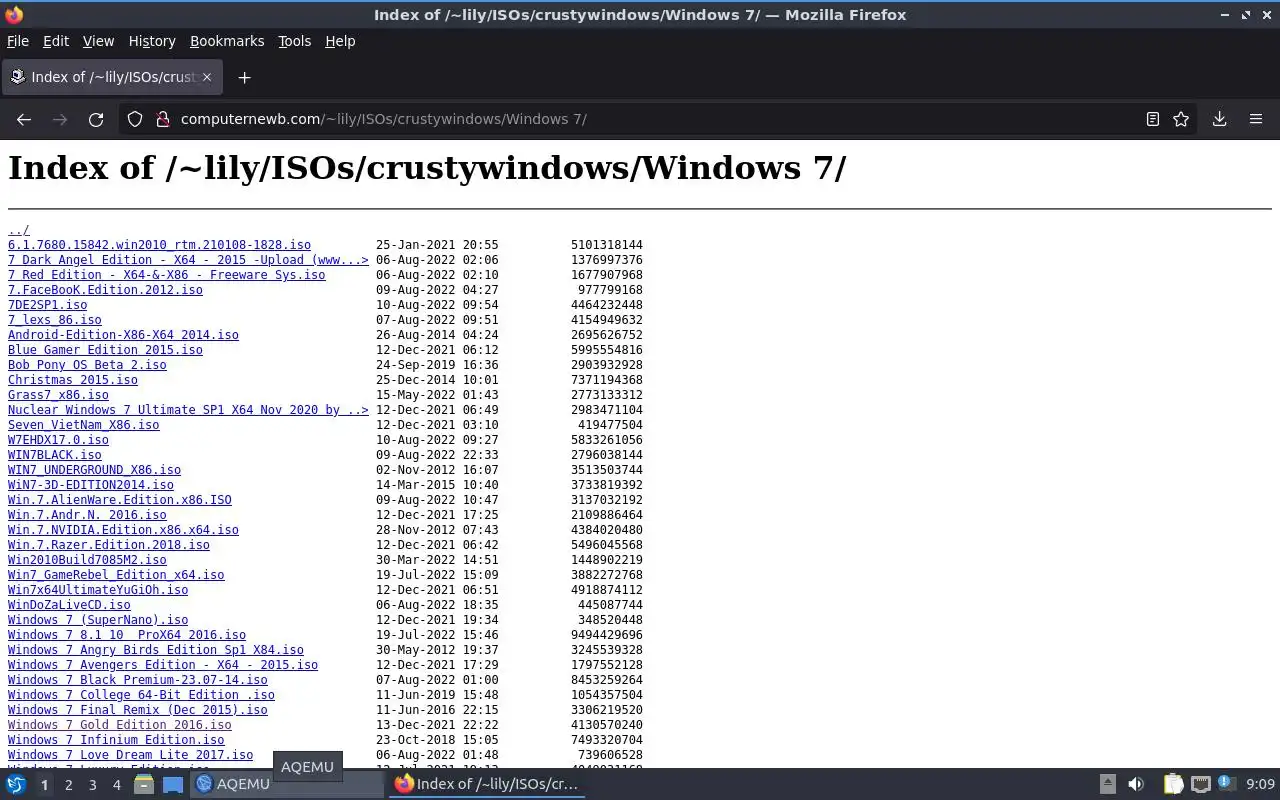Download 7_lexs_86.iso

tap(54, 320)
